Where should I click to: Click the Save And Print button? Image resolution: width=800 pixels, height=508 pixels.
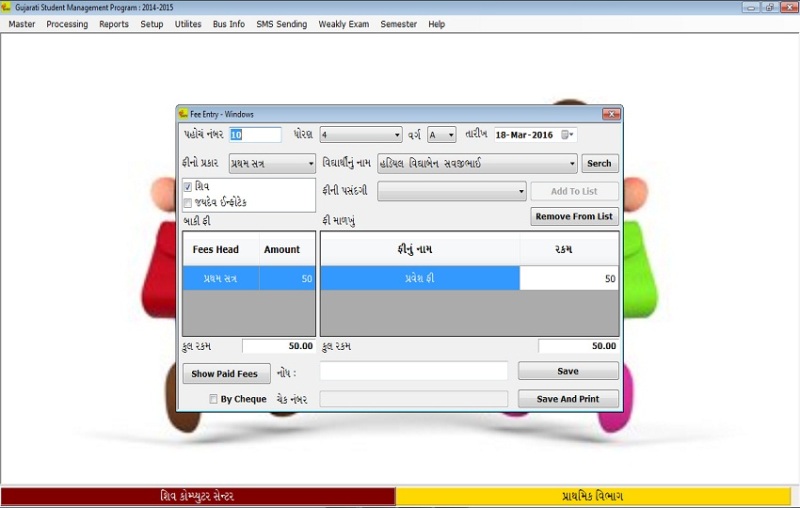[x=568, y=399]
